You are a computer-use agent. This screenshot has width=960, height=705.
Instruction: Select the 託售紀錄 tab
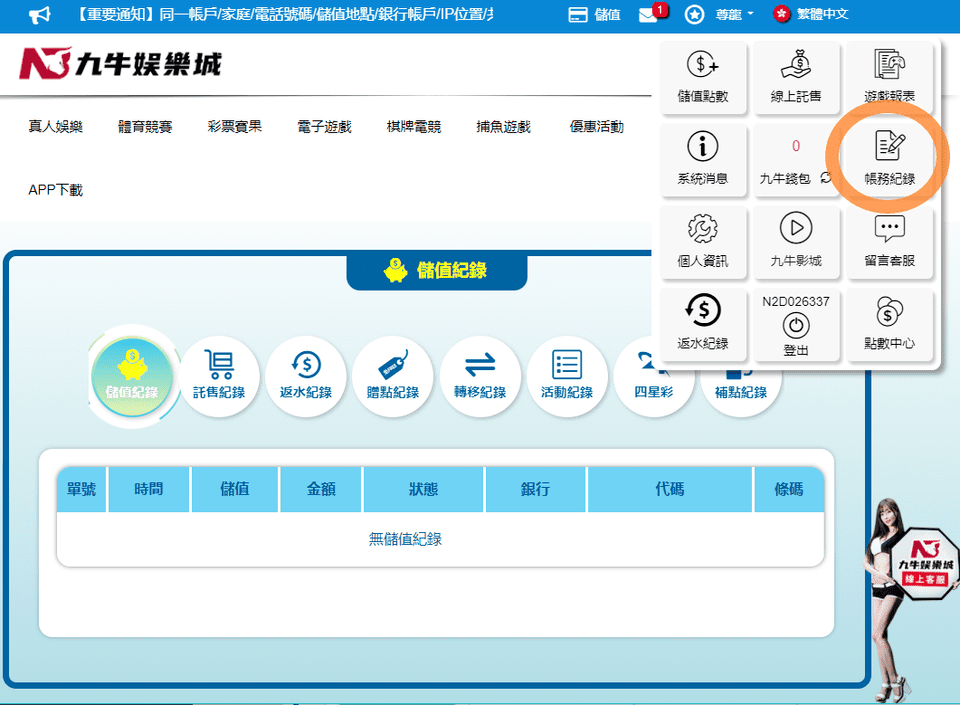(x=219, y=376)
